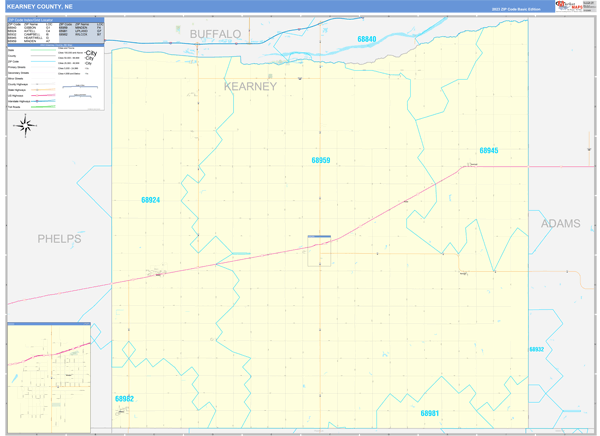Select the 68924 ZIP code label

(150, 200)
